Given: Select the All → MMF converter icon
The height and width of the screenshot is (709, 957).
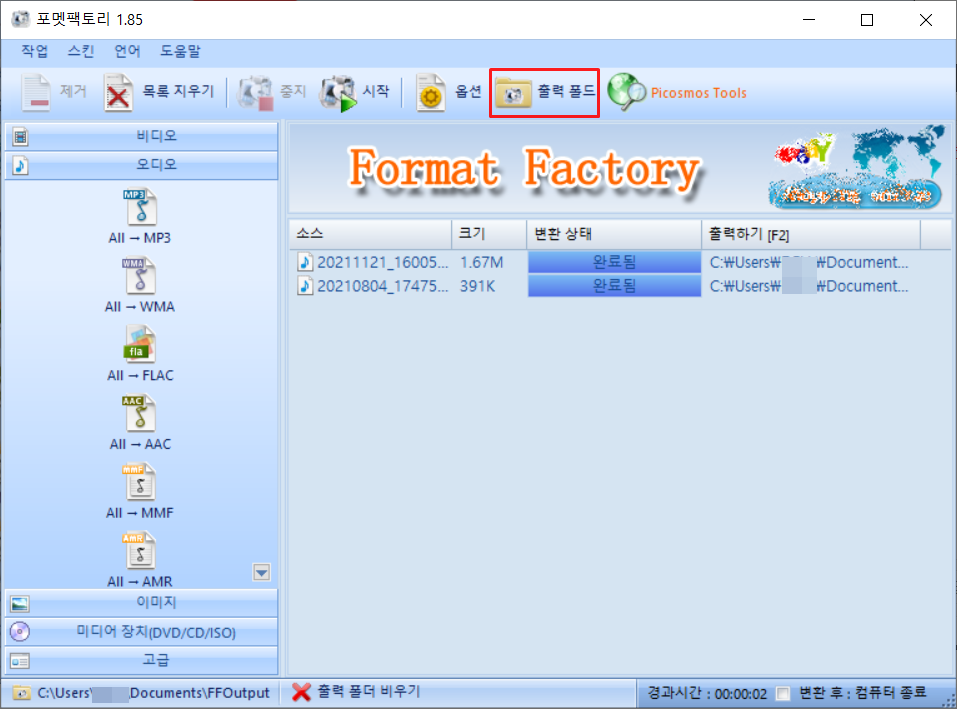Looking at the screenshot, I should point(140,481).
